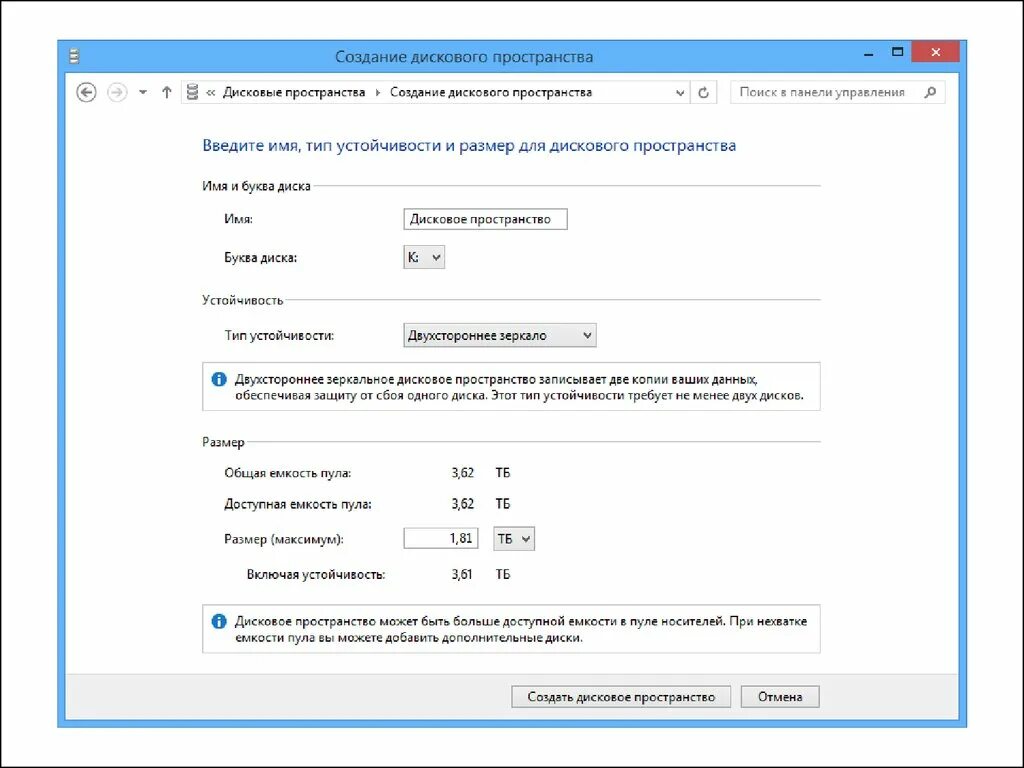
Task: Open the Тип устойчивости dropdown
Action: (500, 336)
